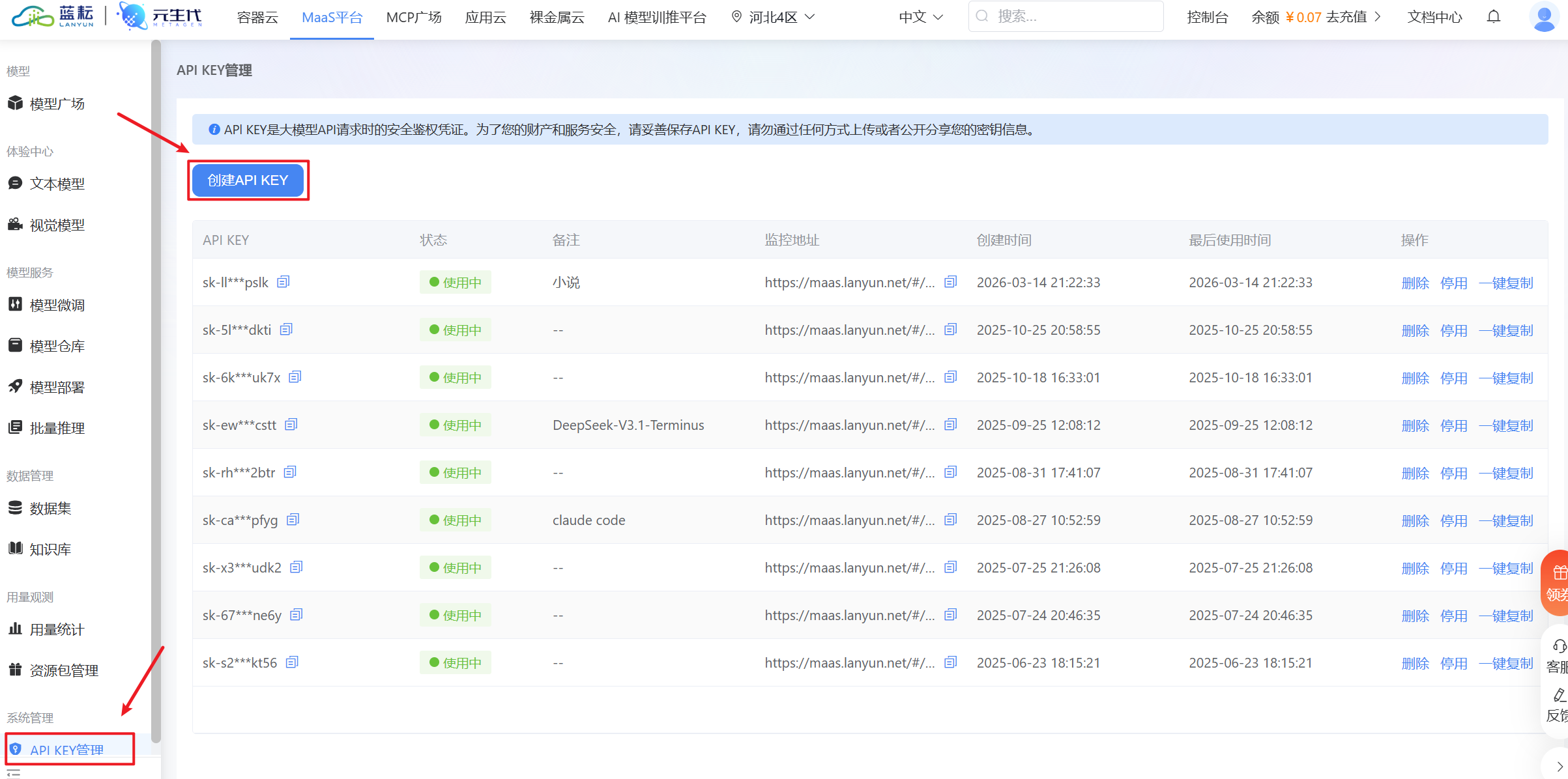The height and width of the screenshot is (779, 1568).
Task: Open 批量推理 in the sidebar
Action: [56, 427]
